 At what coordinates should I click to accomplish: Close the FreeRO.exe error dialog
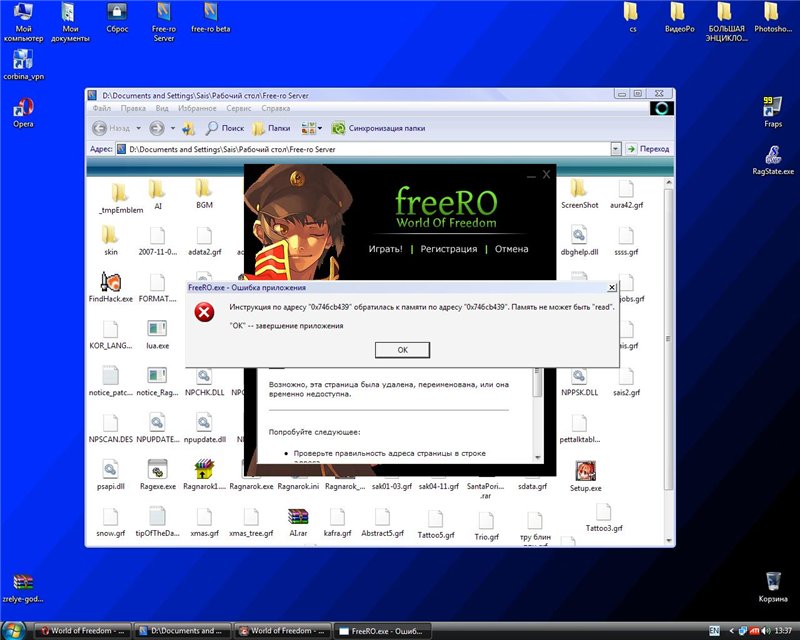pos(612,287)
